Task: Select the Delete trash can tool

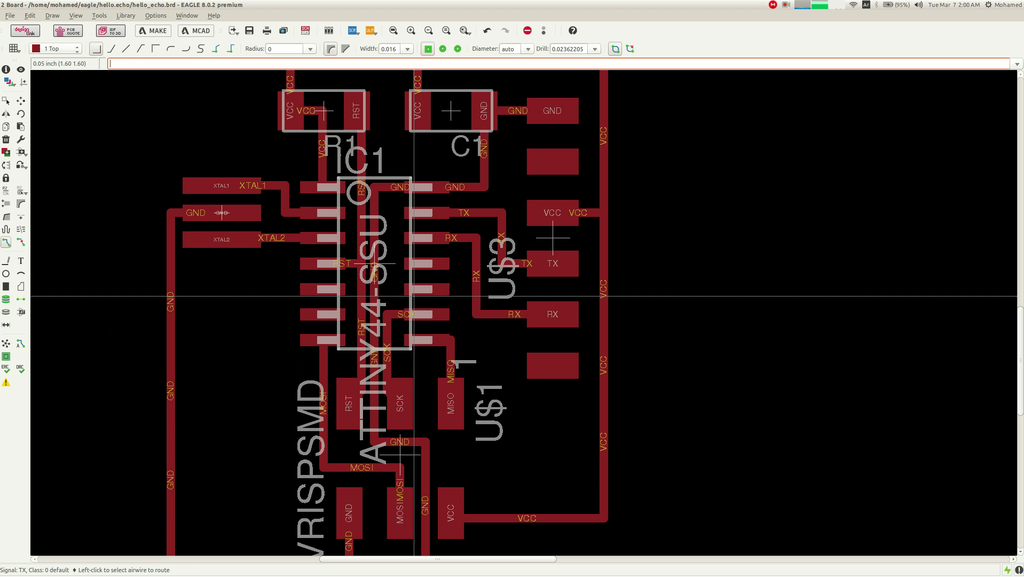Action: click(6, 139)
